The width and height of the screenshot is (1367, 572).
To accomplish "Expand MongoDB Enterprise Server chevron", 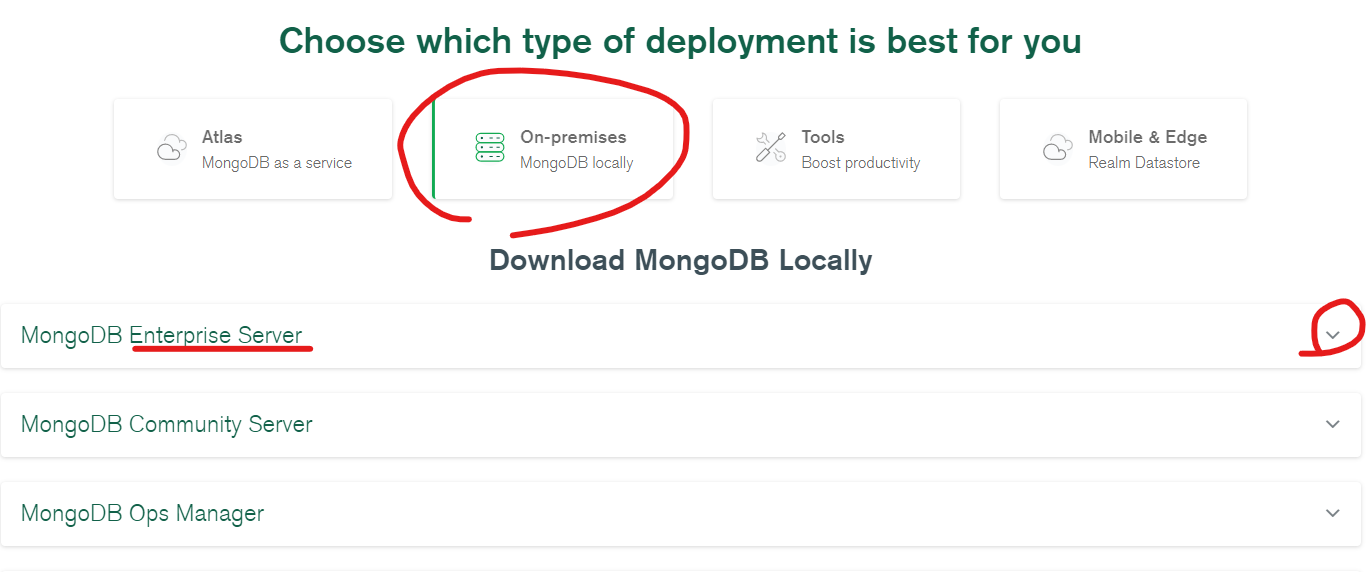I will 1333,335.
